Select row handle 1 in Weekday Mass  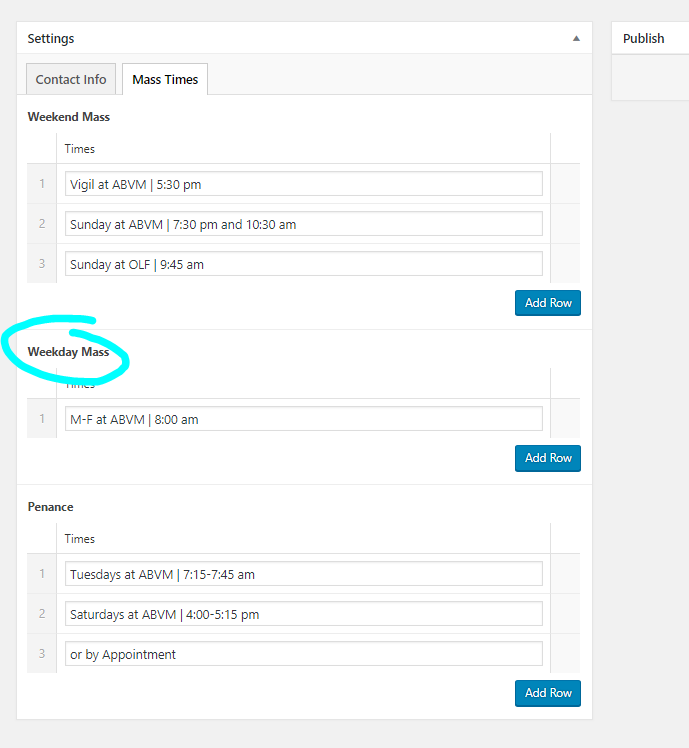tap(42, 419)
